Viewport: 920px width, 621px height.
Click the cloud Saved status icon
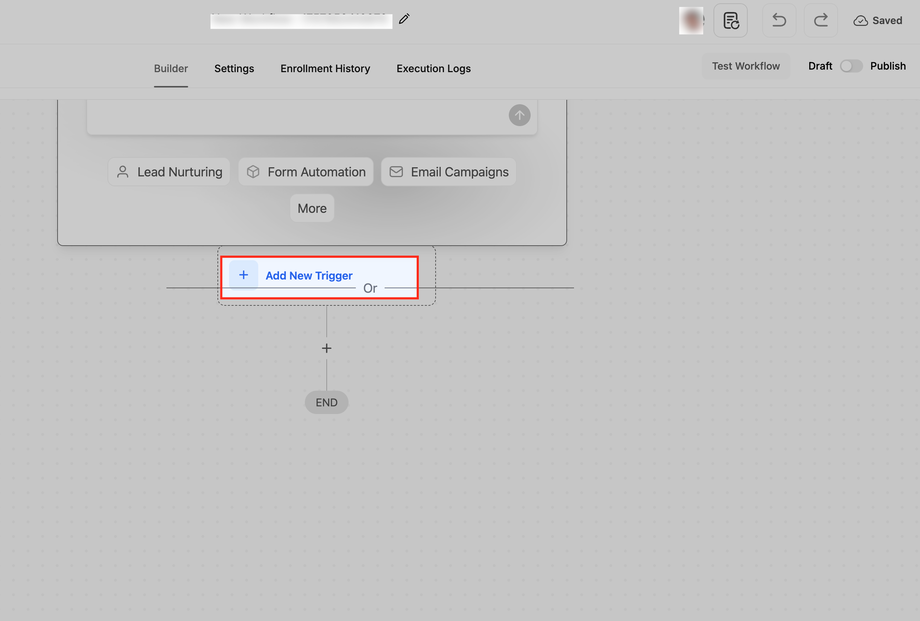click(x=861, y=21)
